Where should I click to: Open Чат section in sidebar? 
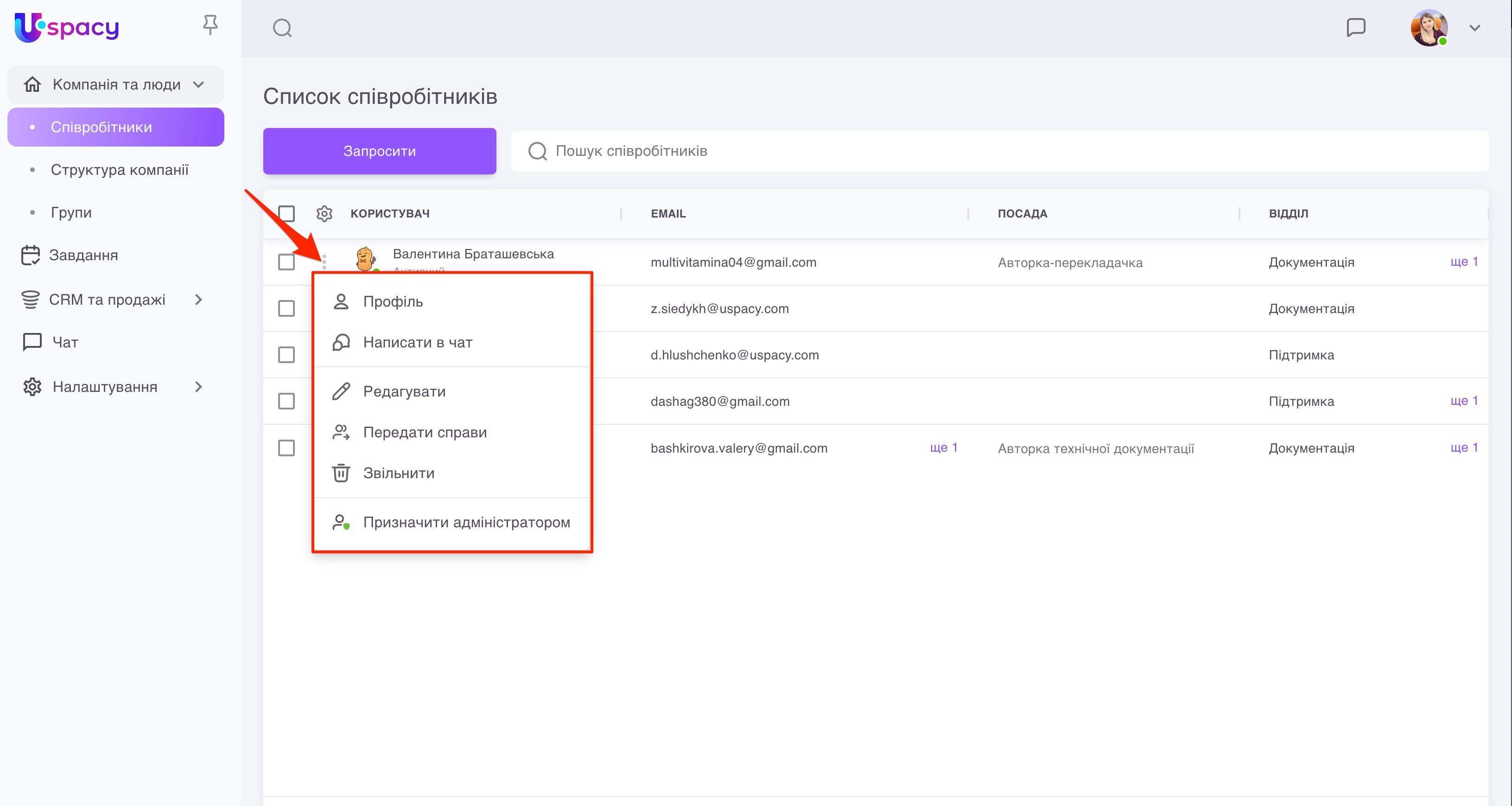pos(64,342)
